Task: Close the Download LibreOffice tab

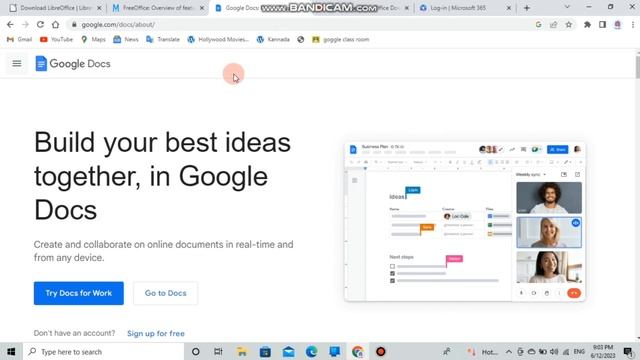Action: coord(99,8)
